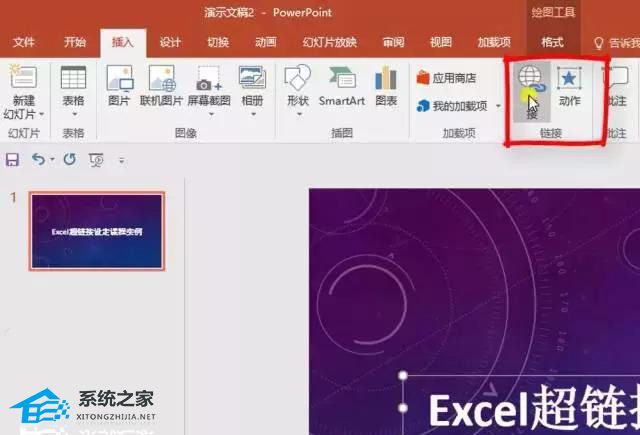Viewport: 640px width, 435px height.
Task: Open the undo history dropdown arrow
Action: (x=52, y=160)
